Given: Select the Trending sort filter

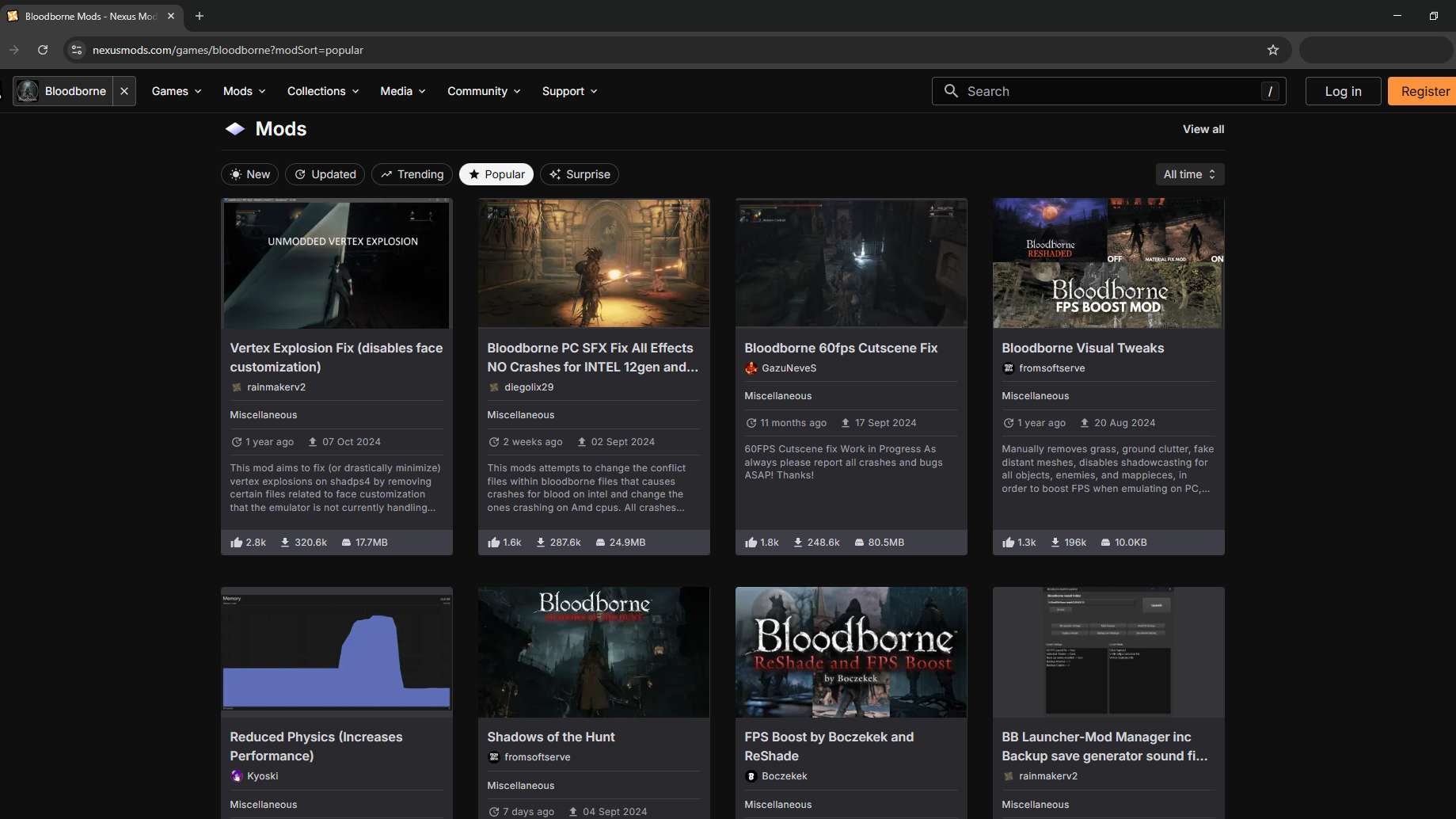Looking at the screenshot, I should point(412,174).
